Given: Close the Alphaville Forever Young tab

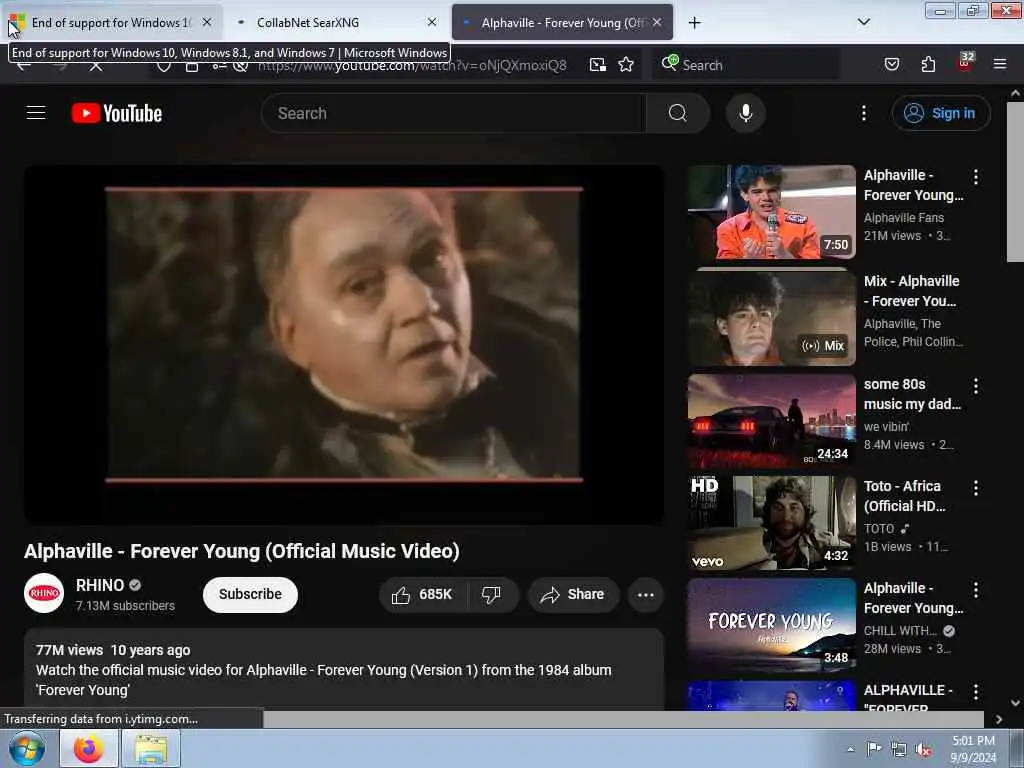Looking at the screenshot, I should coord(657,22).
